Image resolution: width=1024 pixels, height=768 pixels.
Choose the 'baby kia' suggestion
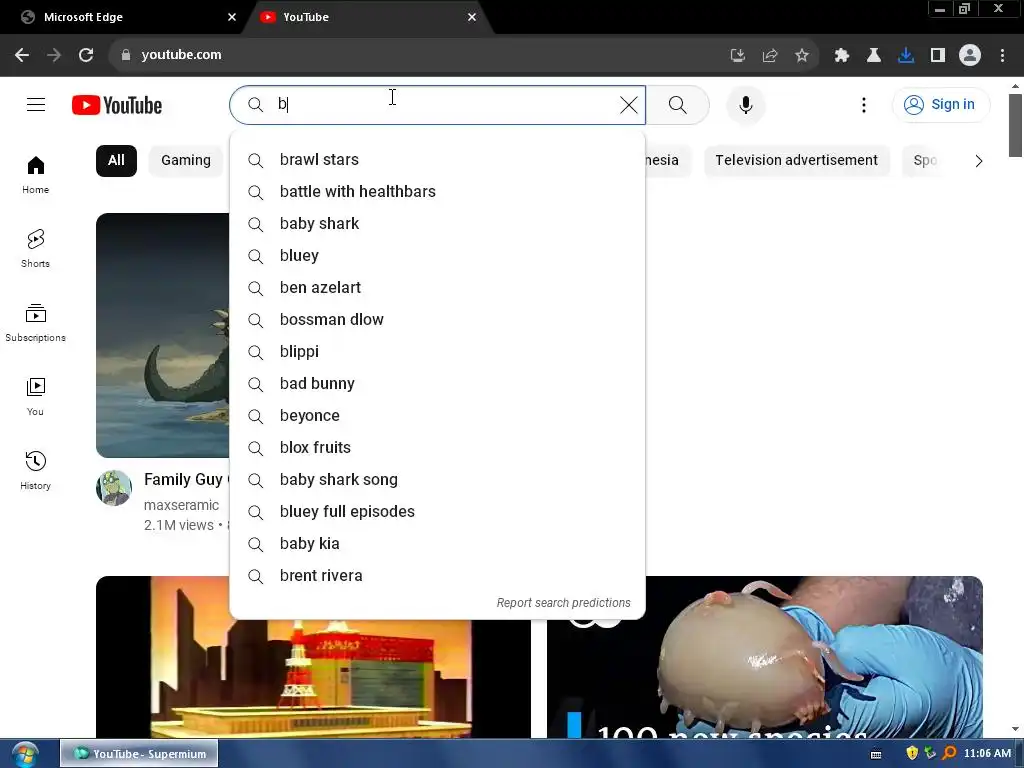pyautogui.click(x=438, y=544)
